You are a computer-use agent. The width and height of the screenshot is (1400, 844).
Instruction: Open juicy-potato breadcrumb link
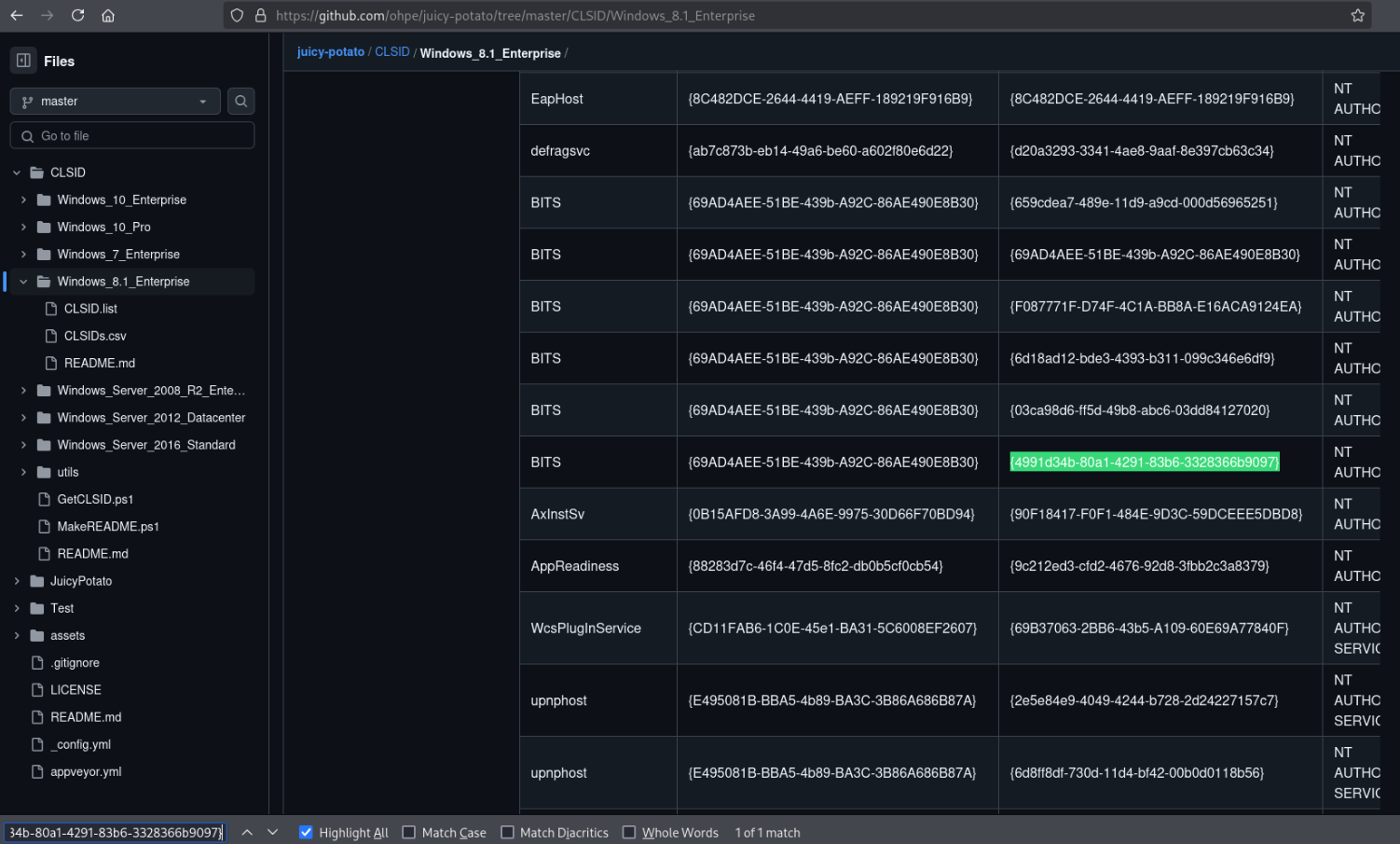click(x=331, y=52)
